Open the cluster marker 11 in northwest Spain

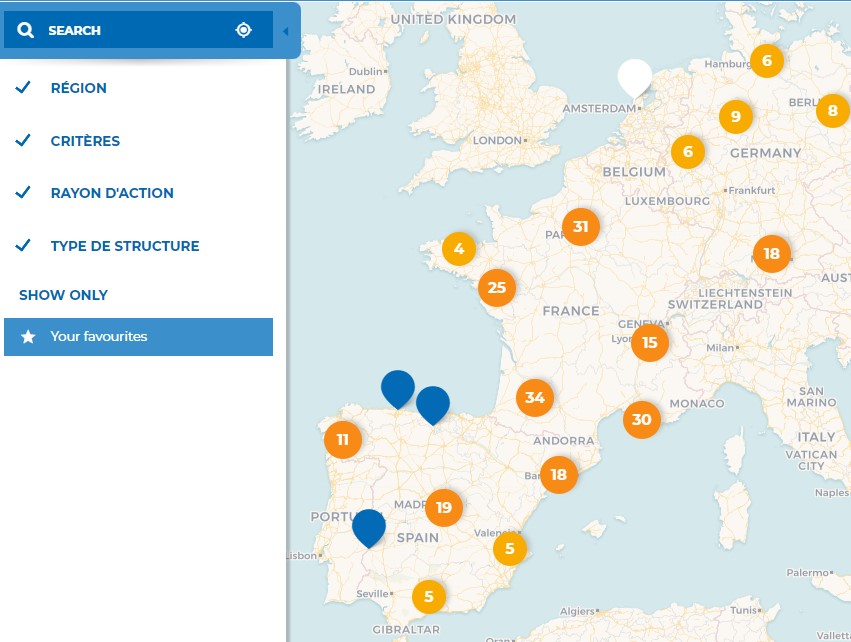coord(342,440)
